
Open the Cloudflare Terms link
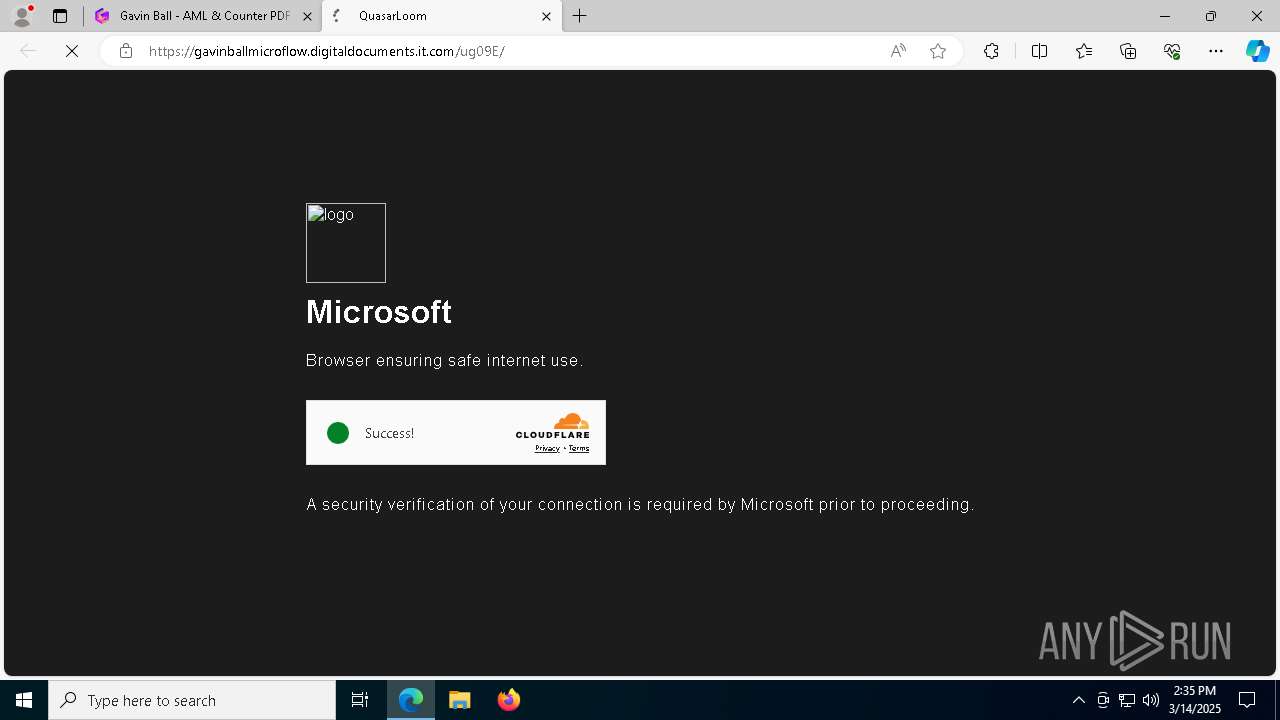click(x=579, y=448)
